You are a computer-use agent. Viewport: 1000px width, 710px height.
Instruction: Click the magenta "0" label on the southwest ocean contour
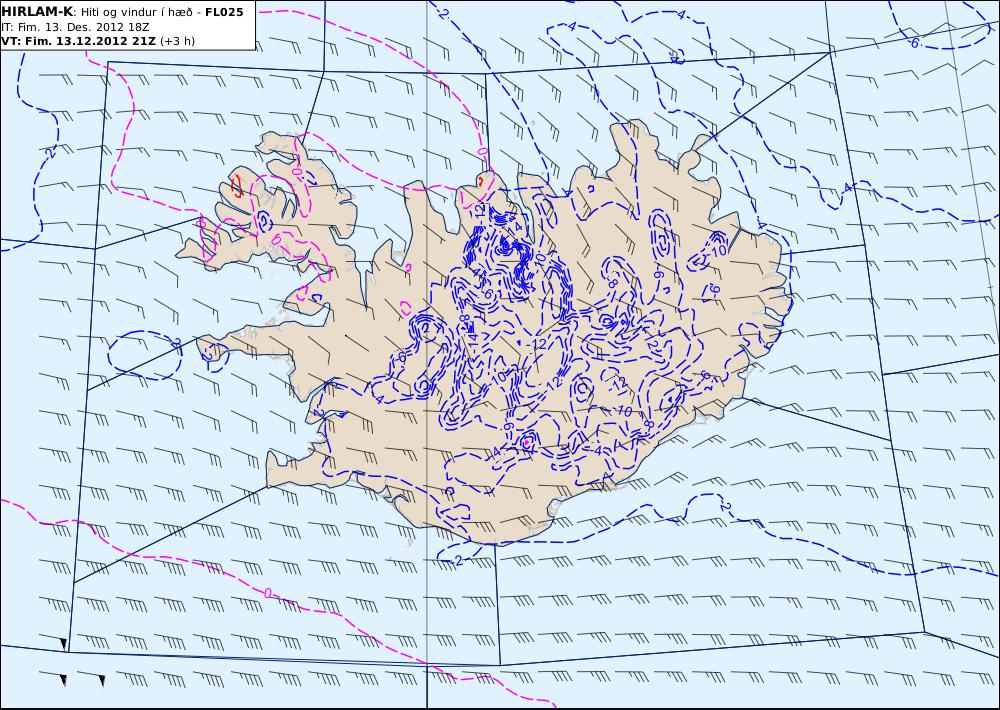click(268, 594)
